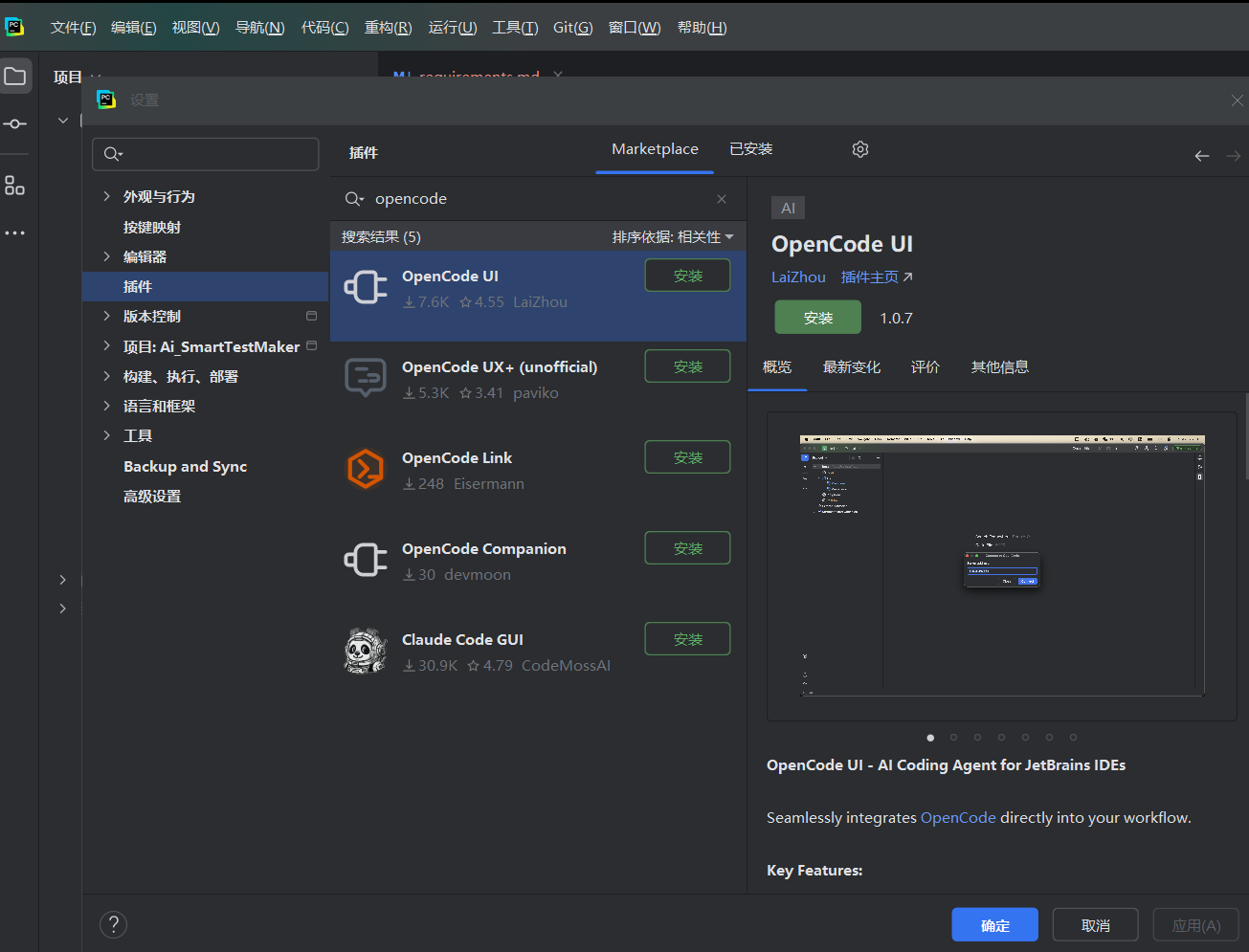1249x952 pixels.
Task: Install the Claude Code GUI plugin
Action: point(688,639)
